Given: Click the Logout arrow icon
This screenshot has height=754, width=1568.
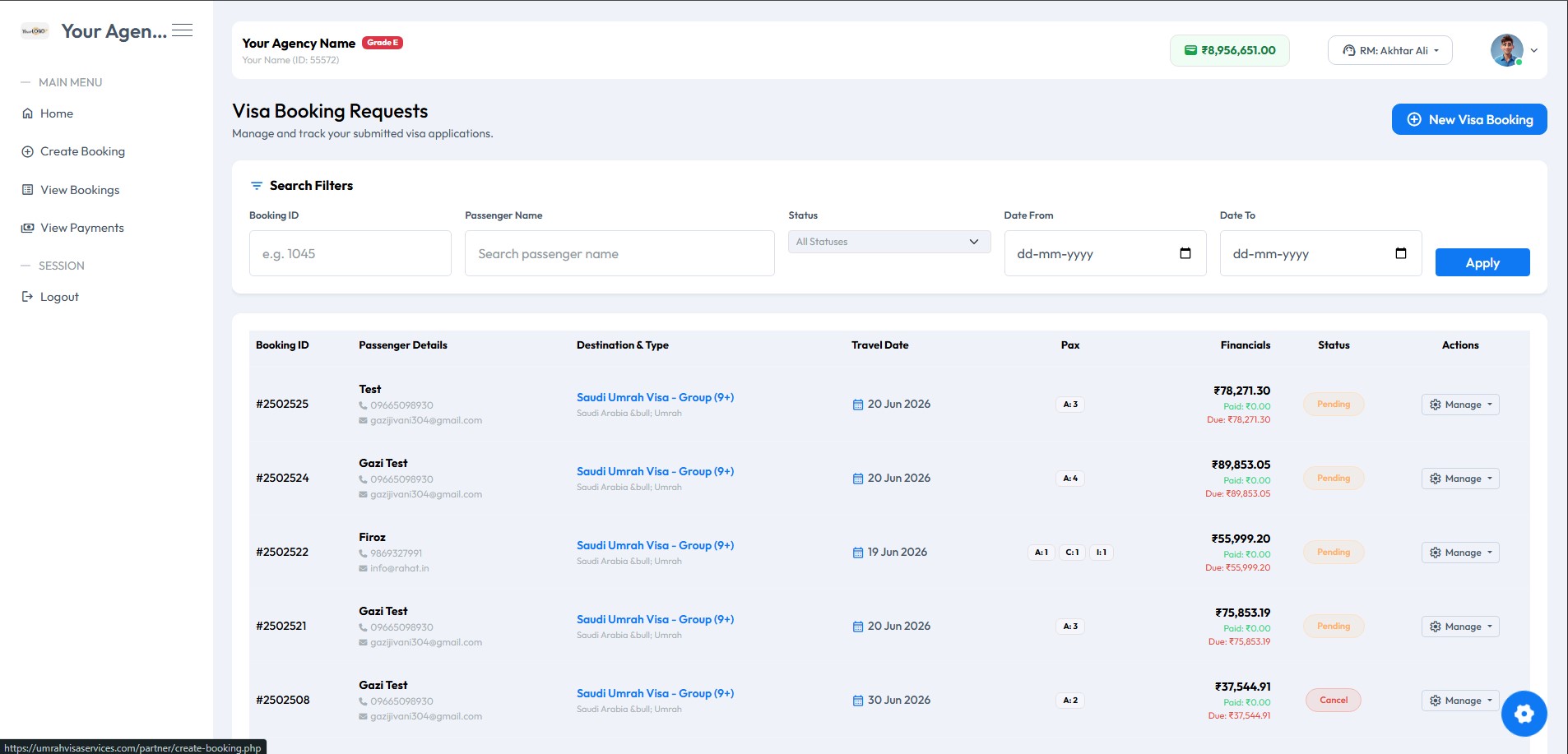Looking at the screenshot, I should point(28,297).
